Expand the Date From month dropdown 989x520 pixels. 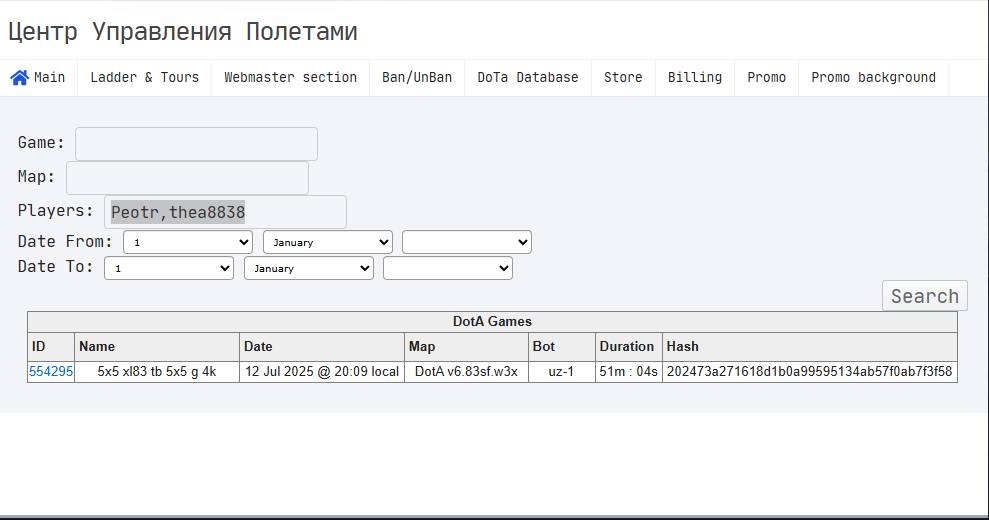[328, 242]
